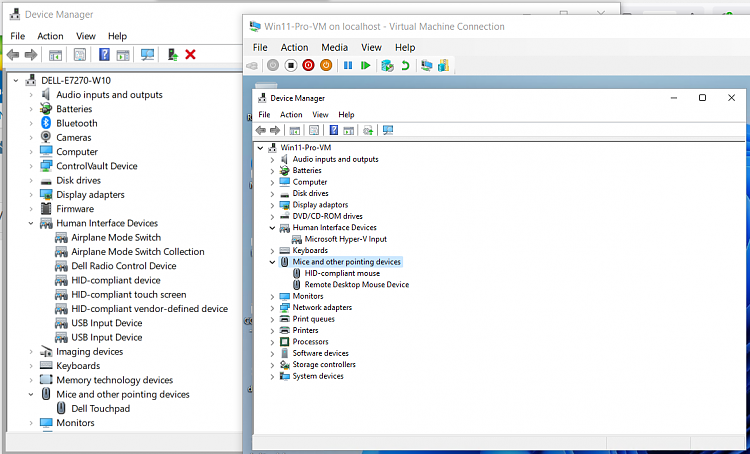The width and height of the screenshot is (750, 454).
Task: Select Memory technology devices in host tree
Action: [x=115, y=380]
